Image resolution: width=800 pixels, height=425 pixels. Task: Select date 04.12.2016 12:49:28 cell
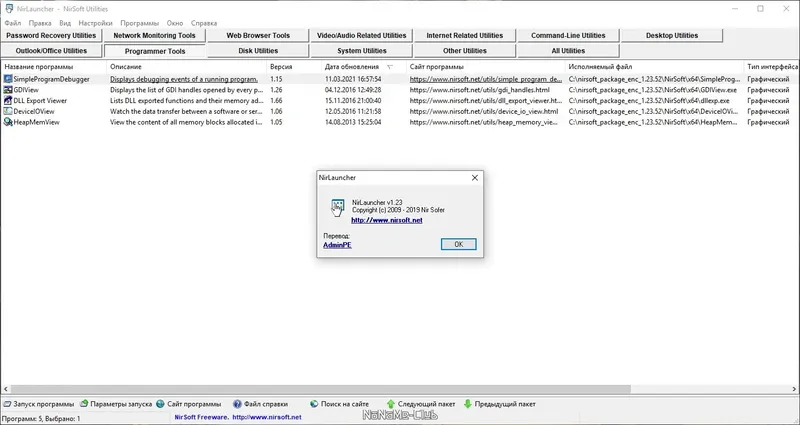tap(353, 90)
